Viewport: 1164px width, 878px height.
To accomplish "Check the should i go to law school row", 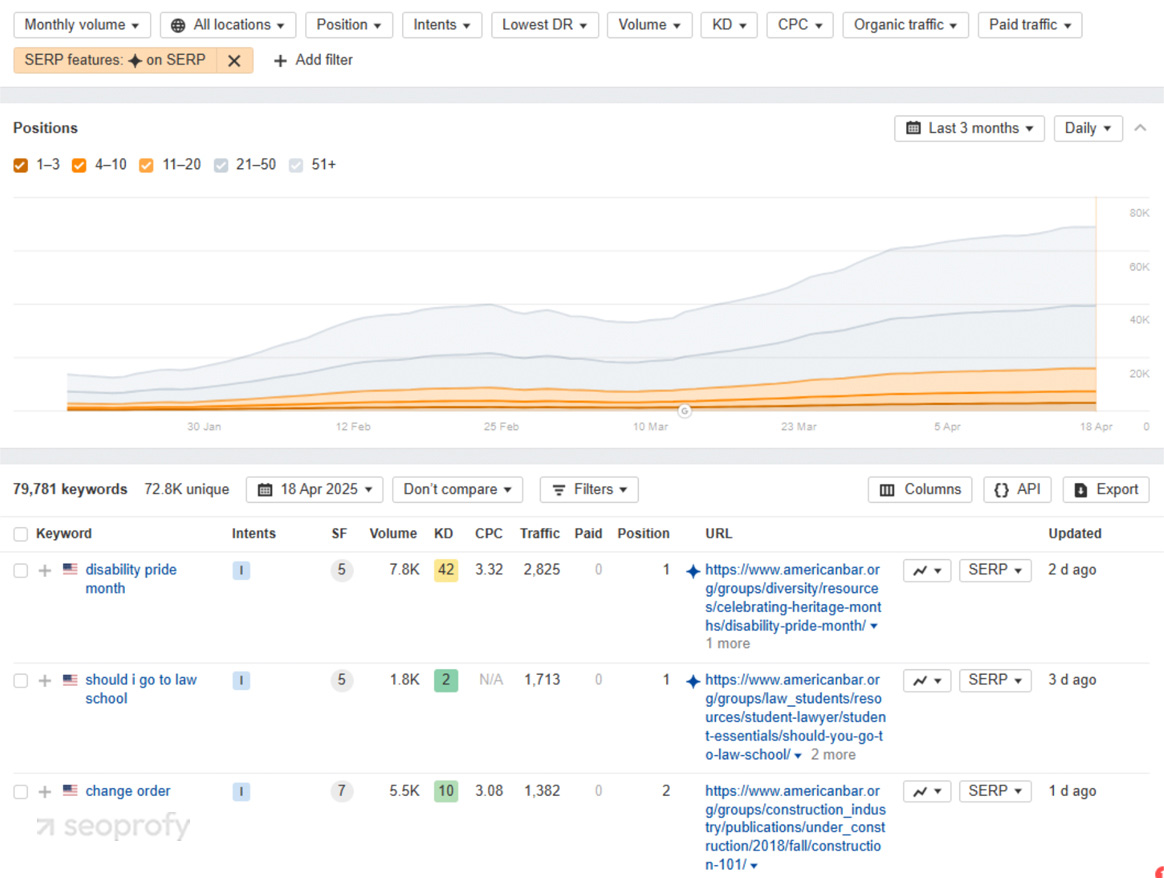I will pyautogui.click(x=21, y=681).
